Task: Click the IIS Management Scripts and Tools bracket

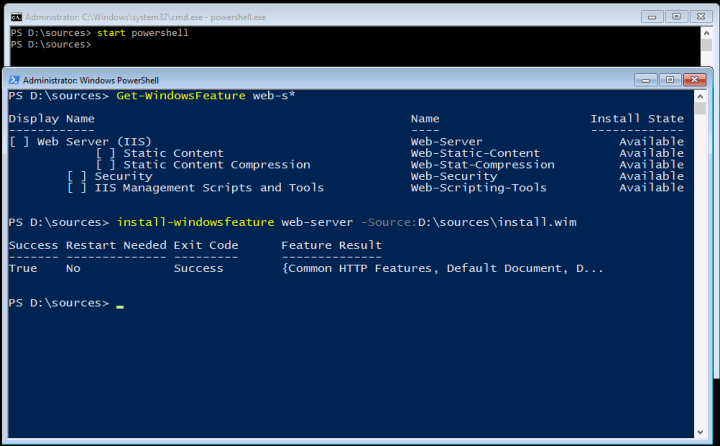Action: point(77,187)
